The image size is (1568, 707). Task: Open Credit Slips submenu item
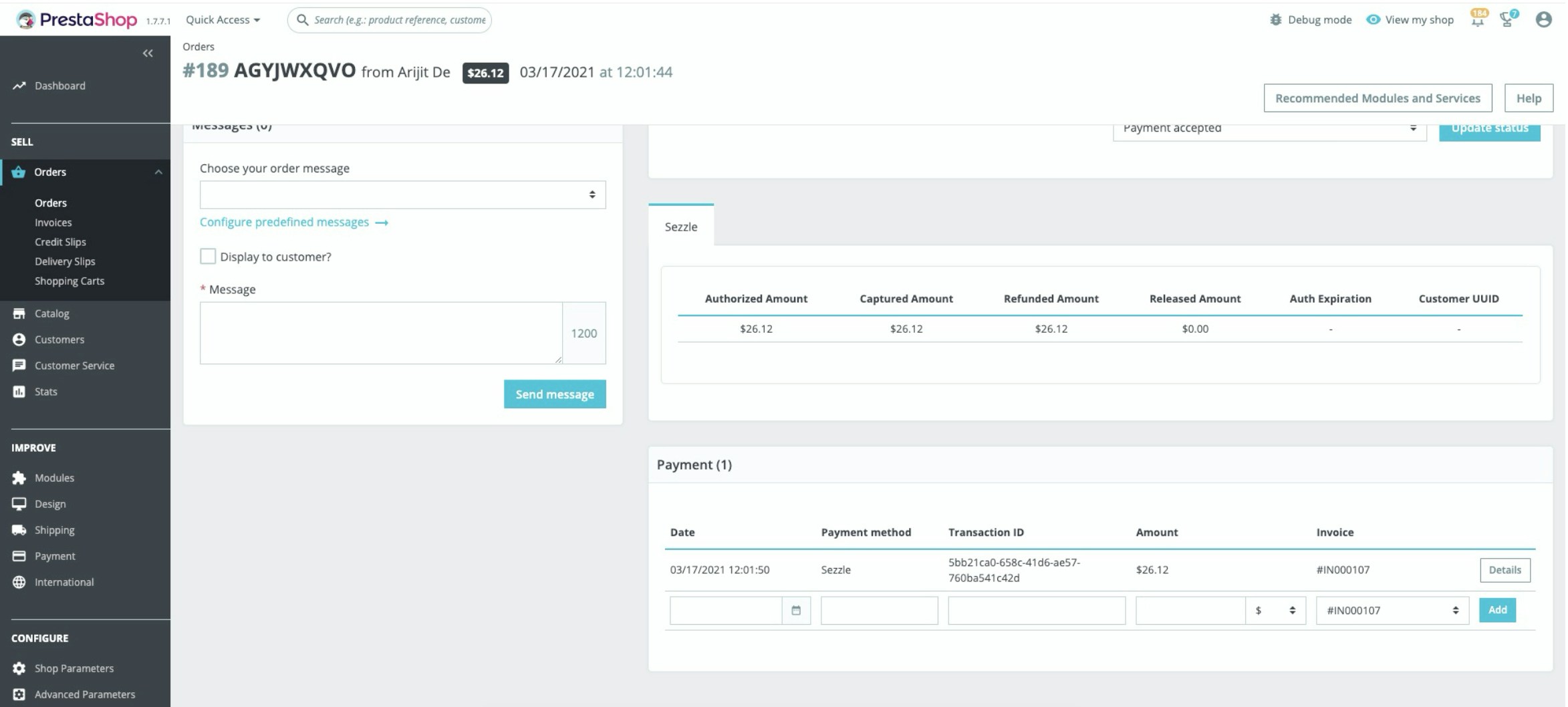[60, 242]
